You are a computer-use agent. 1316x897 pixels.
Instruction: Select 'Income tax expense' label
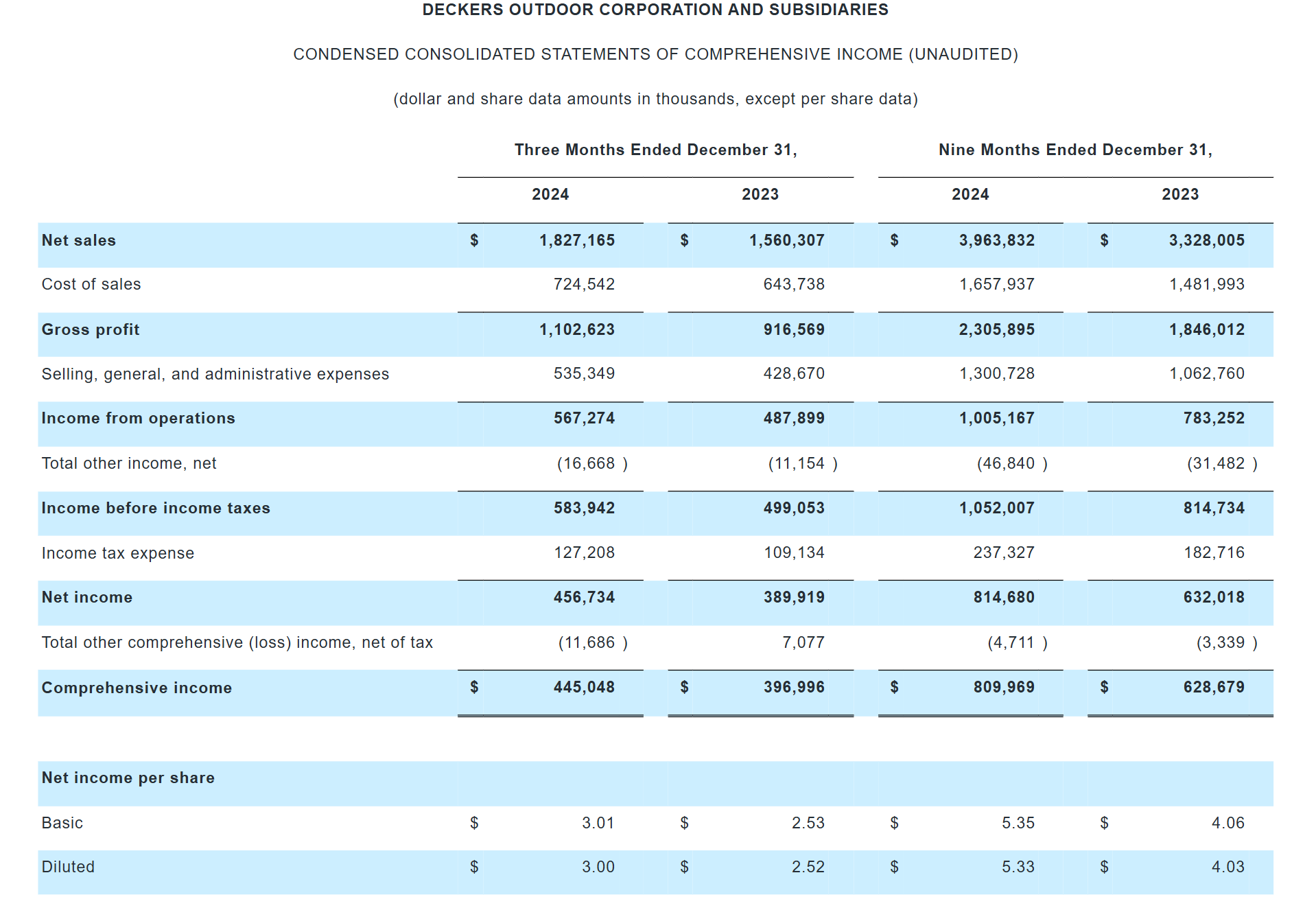(118, 553)
